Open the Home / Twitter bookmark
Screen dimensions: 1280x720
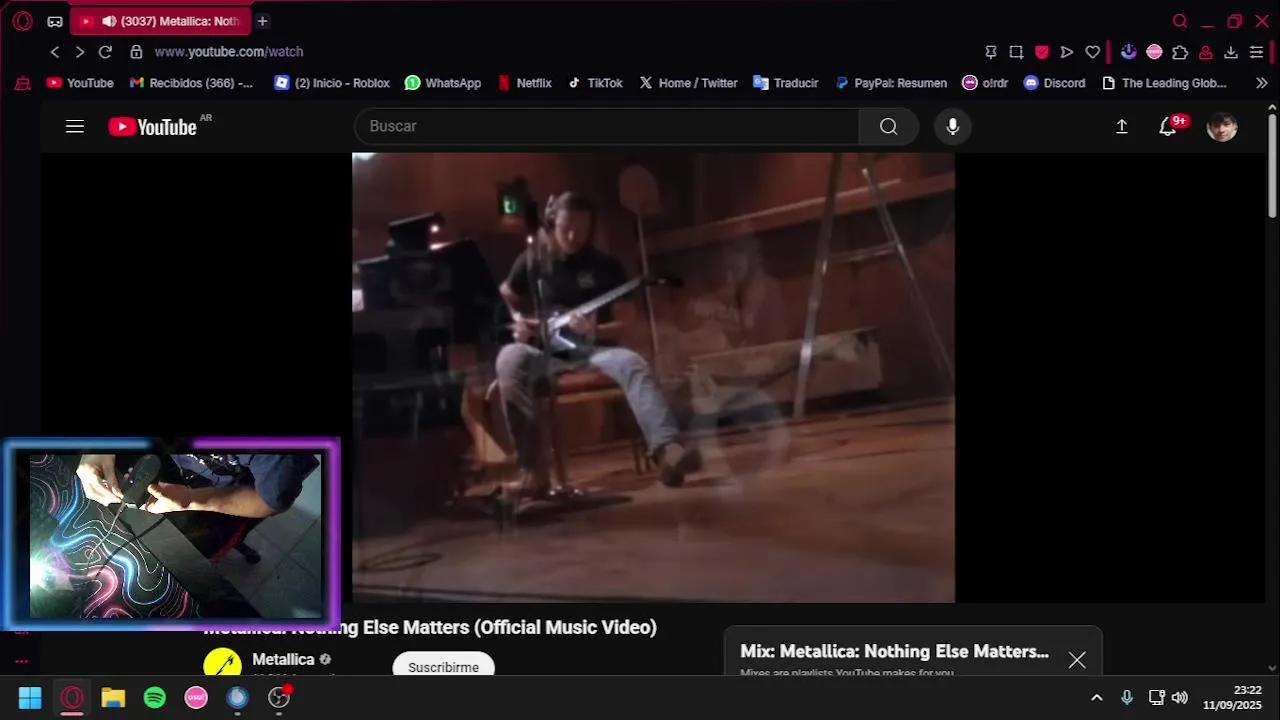pyautogui.click(x=689, y=83)
